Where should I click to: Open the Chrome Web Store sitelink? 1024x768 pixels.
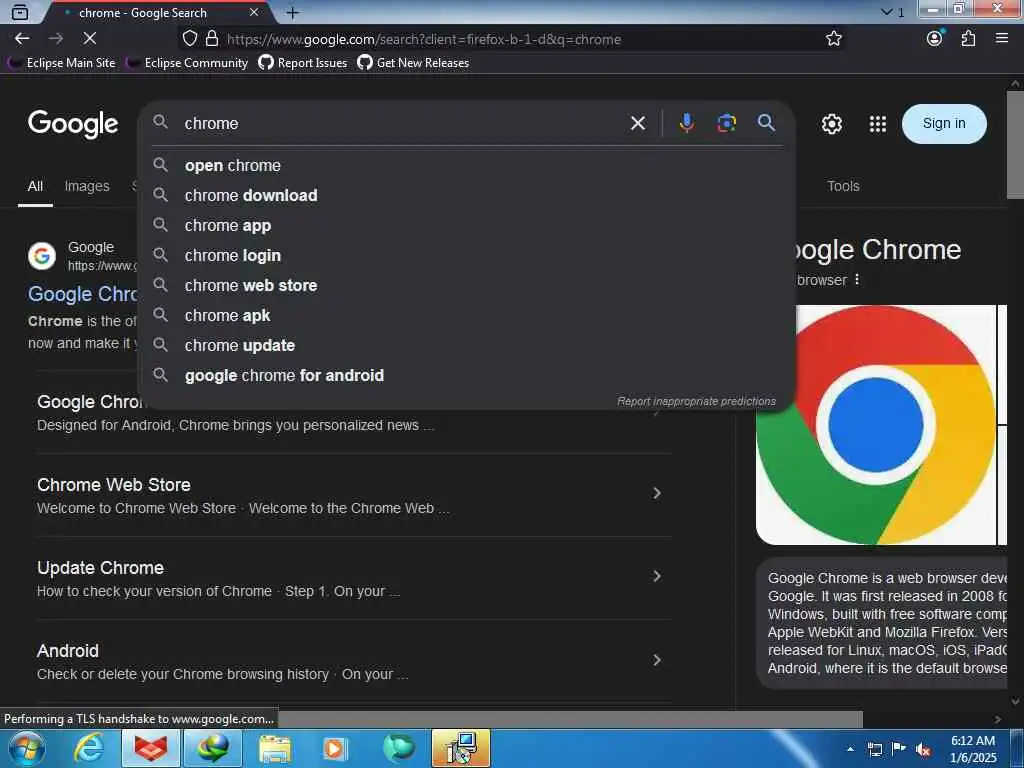point(114,485)
